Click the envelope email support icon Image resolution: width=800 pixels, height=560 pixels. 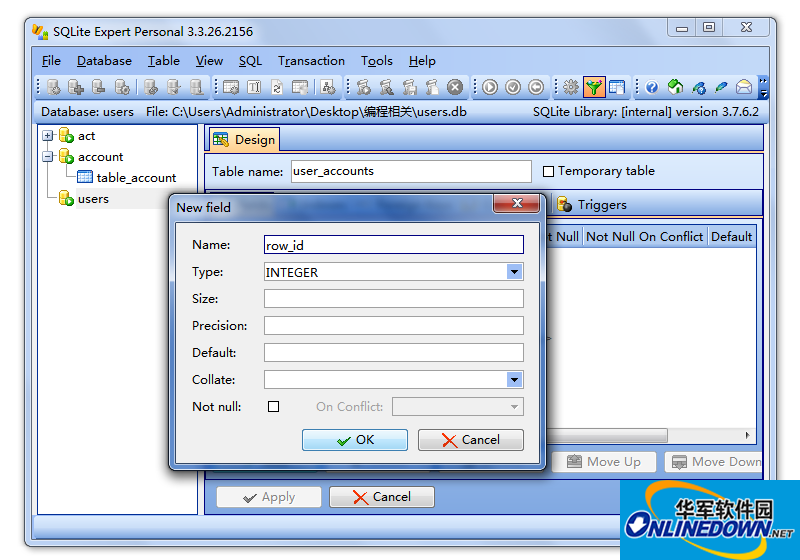744,87
